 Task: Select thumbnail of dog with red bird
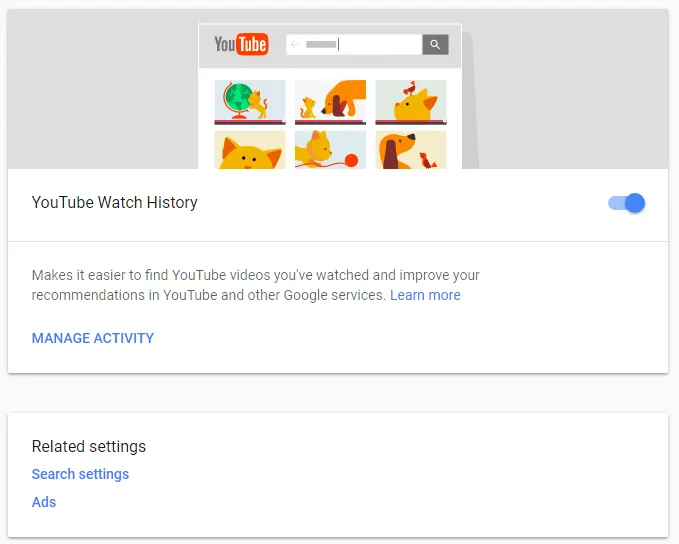tap(411, 149)
